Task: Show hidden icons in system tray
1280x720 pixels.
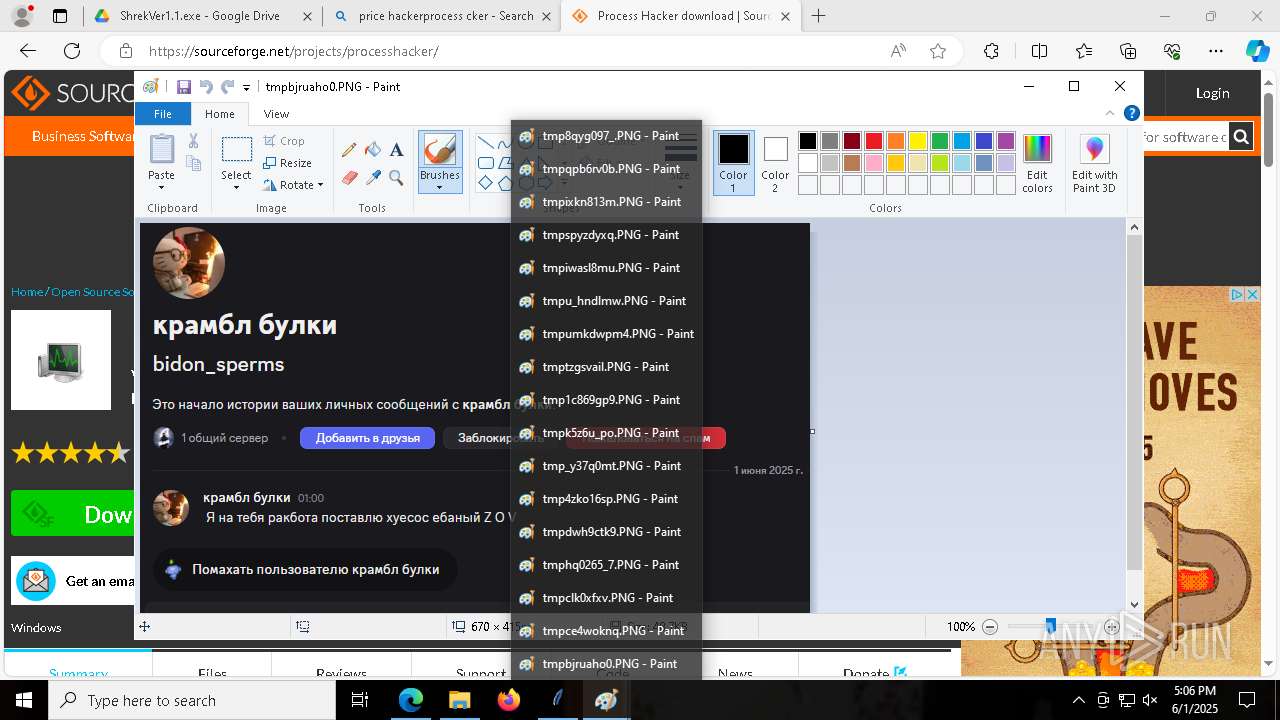Action: tap(1078, 700)
